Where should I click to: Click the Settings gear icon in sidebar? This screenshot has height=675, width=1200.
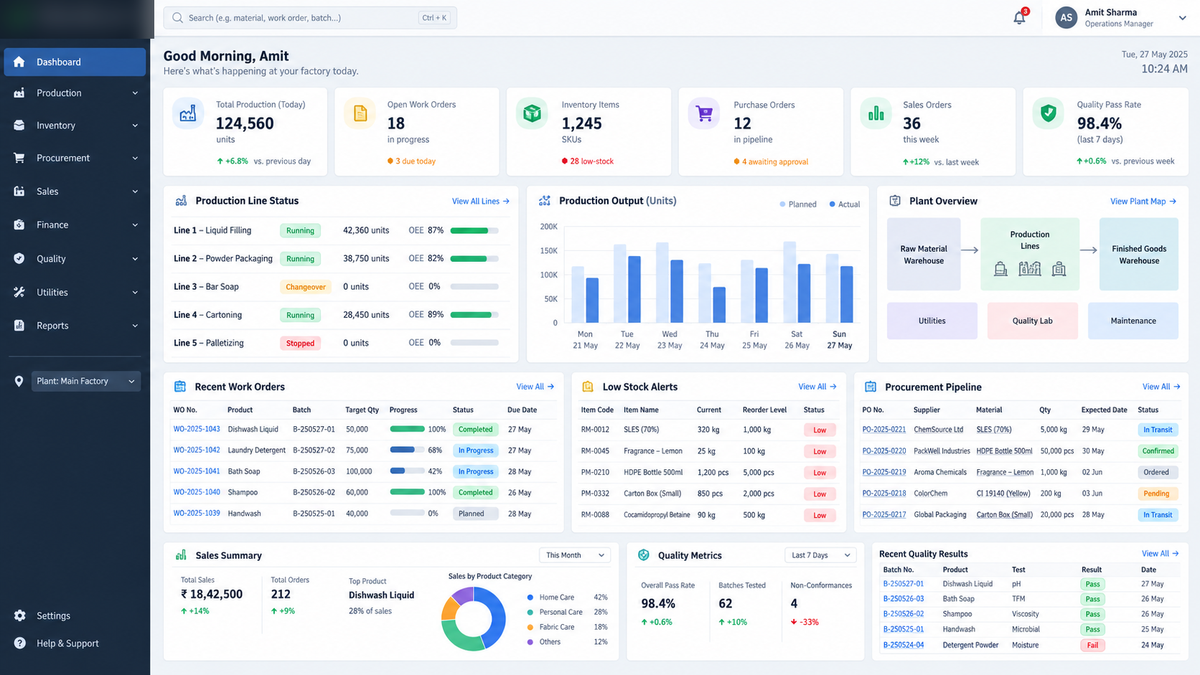tap(19, 616)
